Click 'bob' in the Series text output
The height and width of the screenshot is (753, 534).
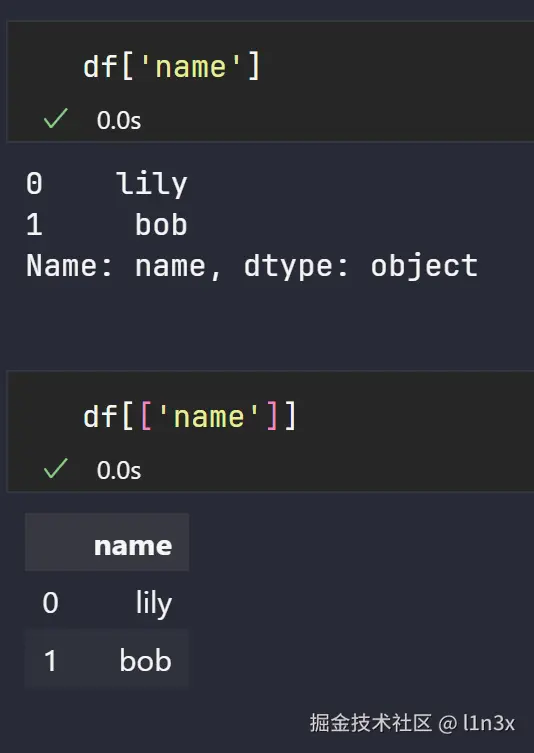click(x=161, y=224)
